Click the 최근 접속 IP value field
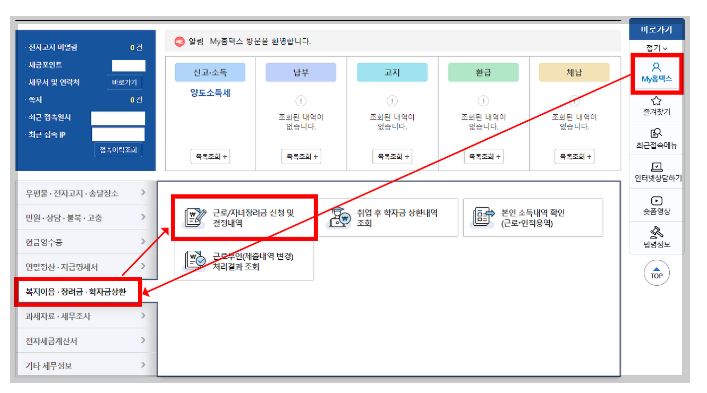Screen dimensions: 707x393 pyautogui.click(x=118, y=134)
